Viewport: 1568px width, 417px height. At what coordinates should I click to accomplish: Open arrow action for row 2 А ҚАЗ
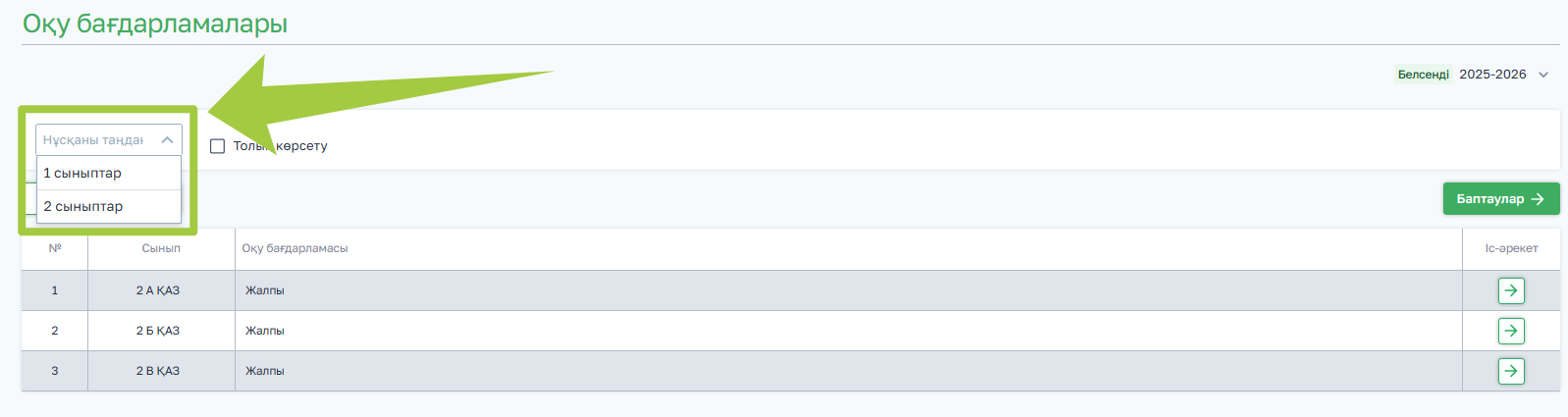[1510, 290]
